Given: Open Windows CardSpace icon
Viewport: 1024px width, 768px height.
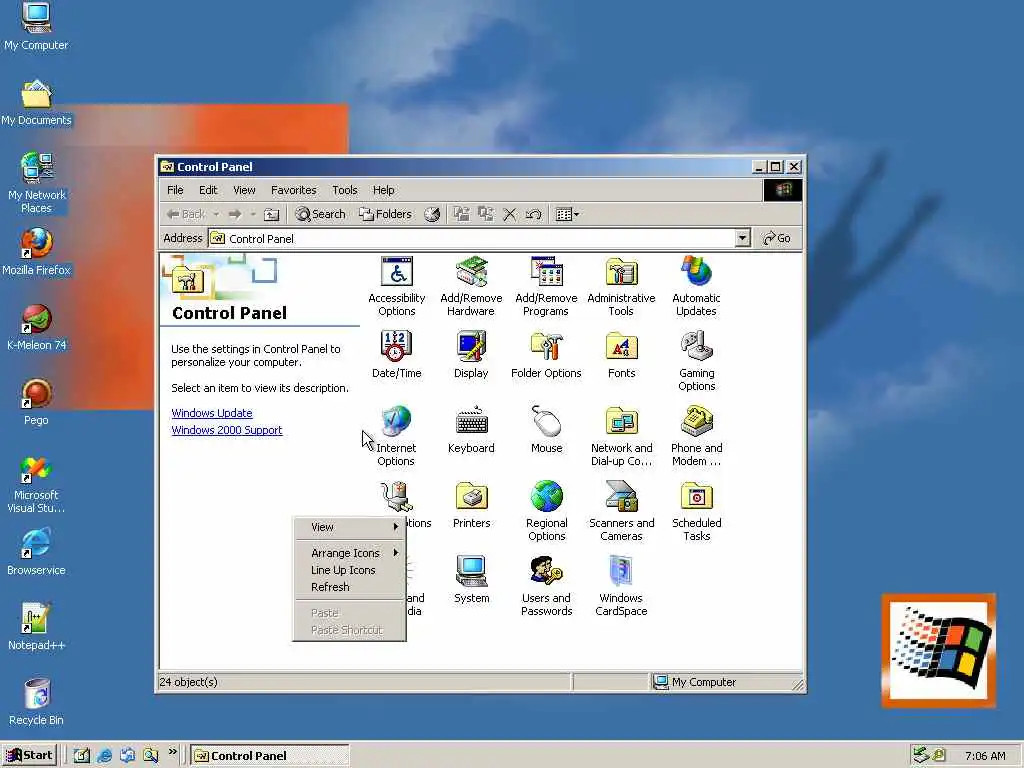Looking at the screenshot, I should (x=621, y=586).
